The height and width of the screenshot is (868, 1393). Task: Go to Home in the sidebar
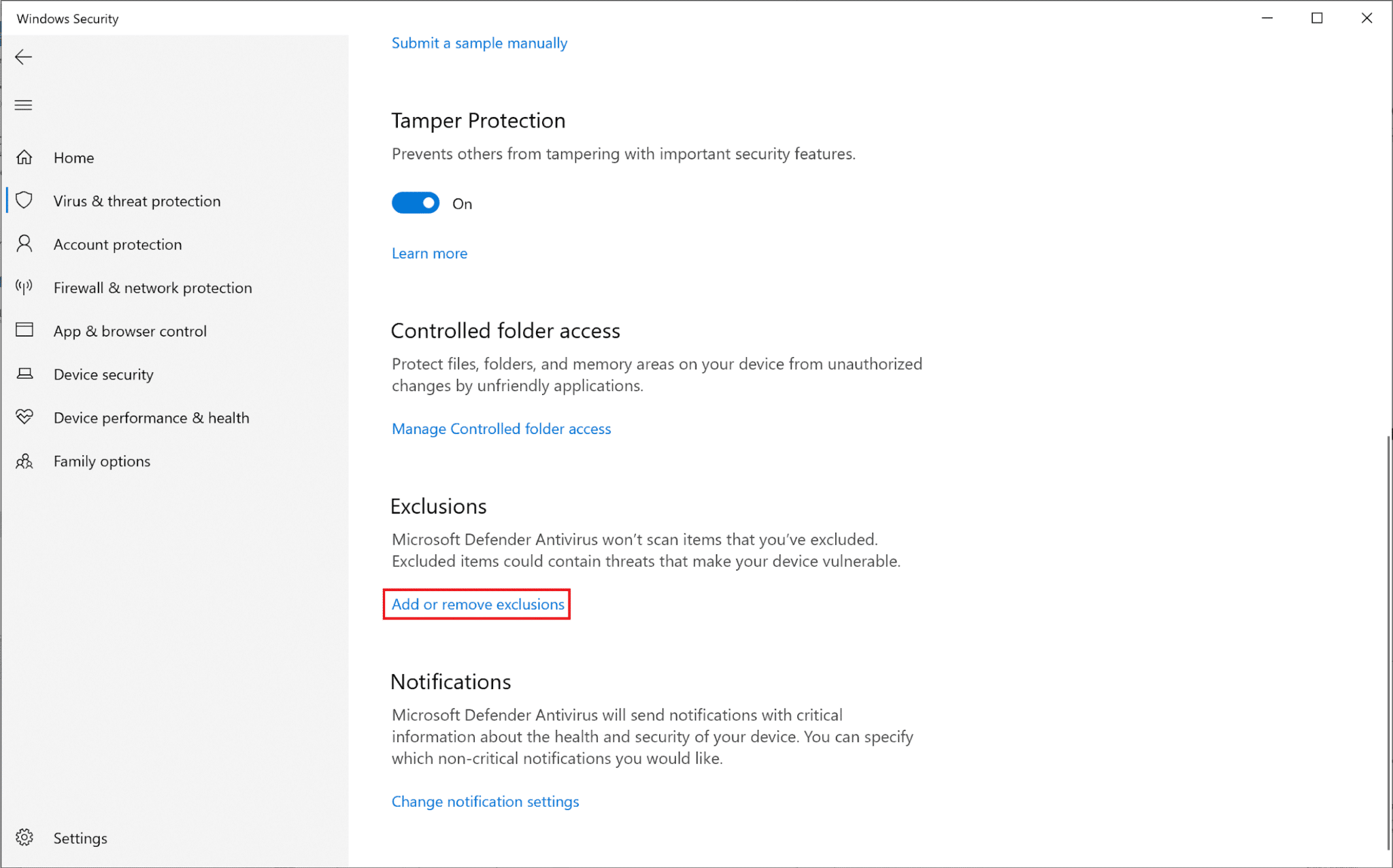click(x=73, y=158)
